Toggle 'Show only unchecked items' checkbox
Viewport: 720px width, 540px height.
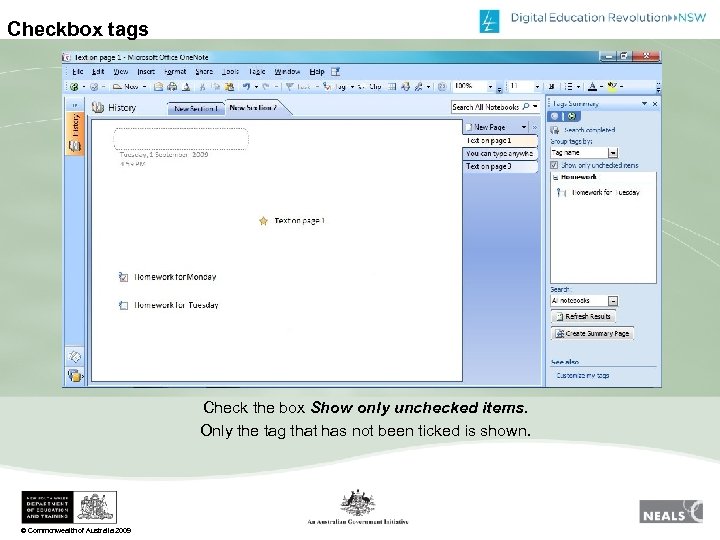(554, 165)
